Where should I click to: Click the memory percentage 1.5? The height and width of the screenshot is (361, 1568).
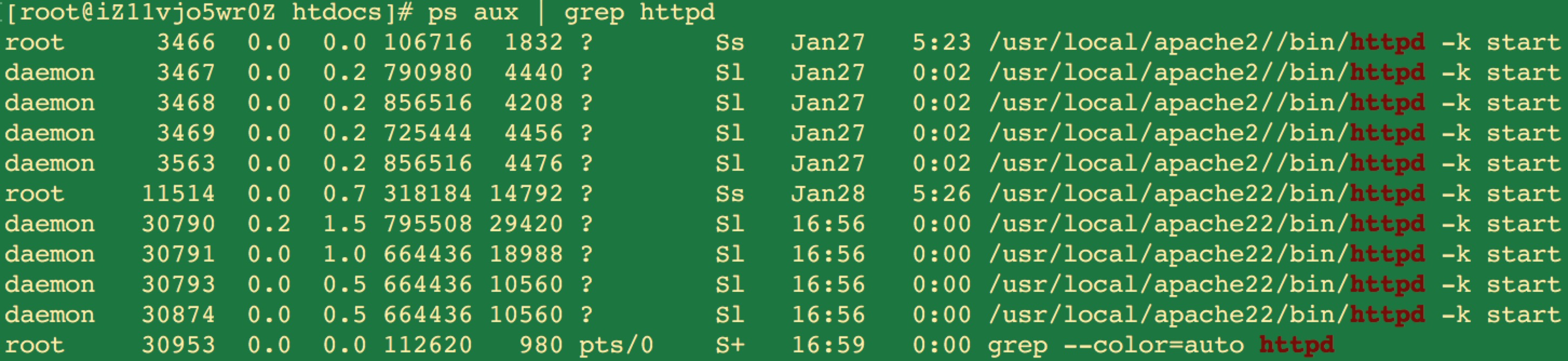tap(344, 224)
